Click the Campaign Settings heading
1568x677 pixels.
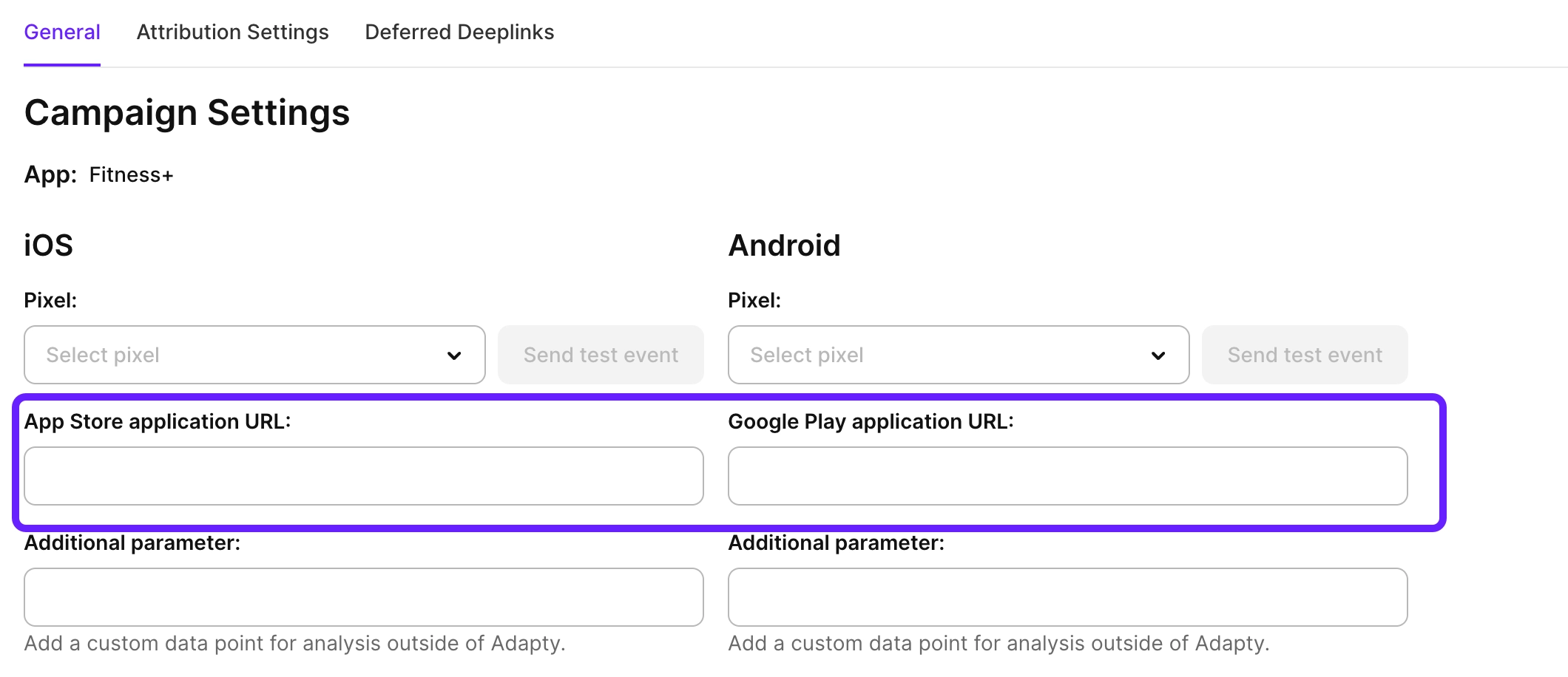(187, 113)
